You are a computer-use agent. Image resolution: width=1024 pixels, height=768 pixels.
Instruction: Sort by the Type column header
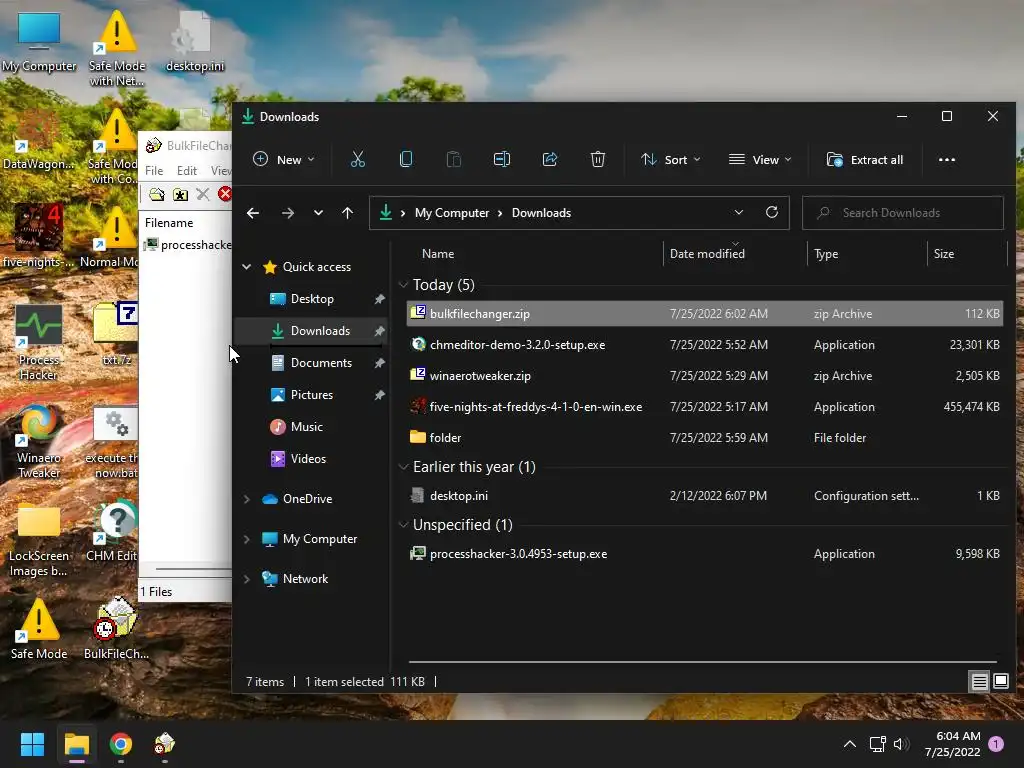[867, 253]
